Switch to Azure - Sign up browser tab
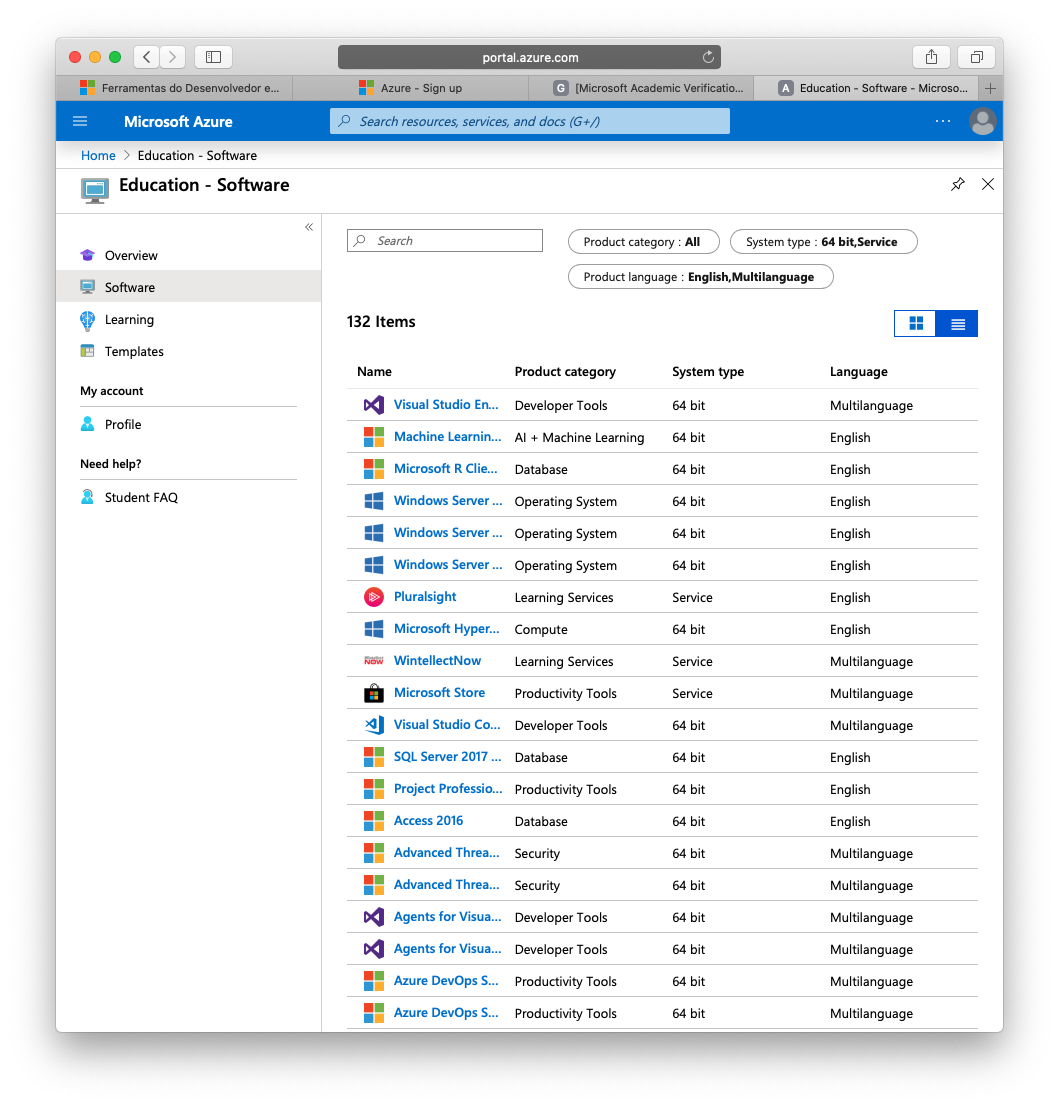The width and height of the screenshot is (1059, 1106). point(411,88)
